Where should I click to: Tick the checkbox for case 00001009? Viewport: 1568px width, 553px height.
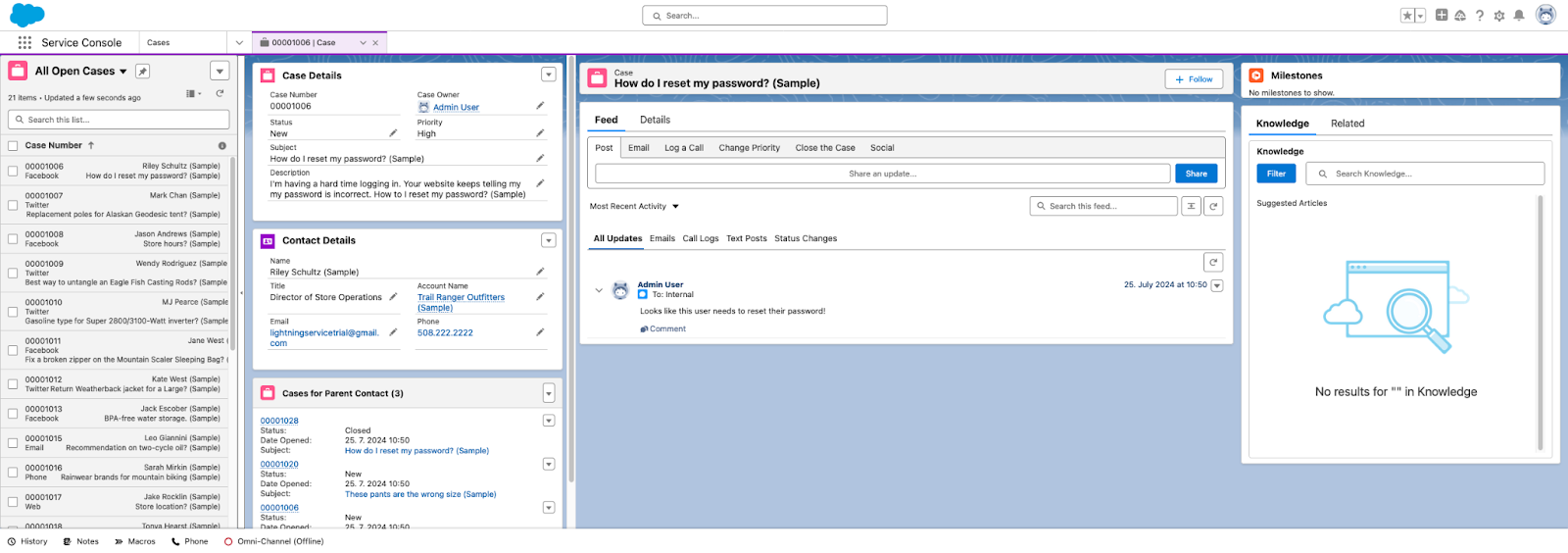[x=13, y=274]
